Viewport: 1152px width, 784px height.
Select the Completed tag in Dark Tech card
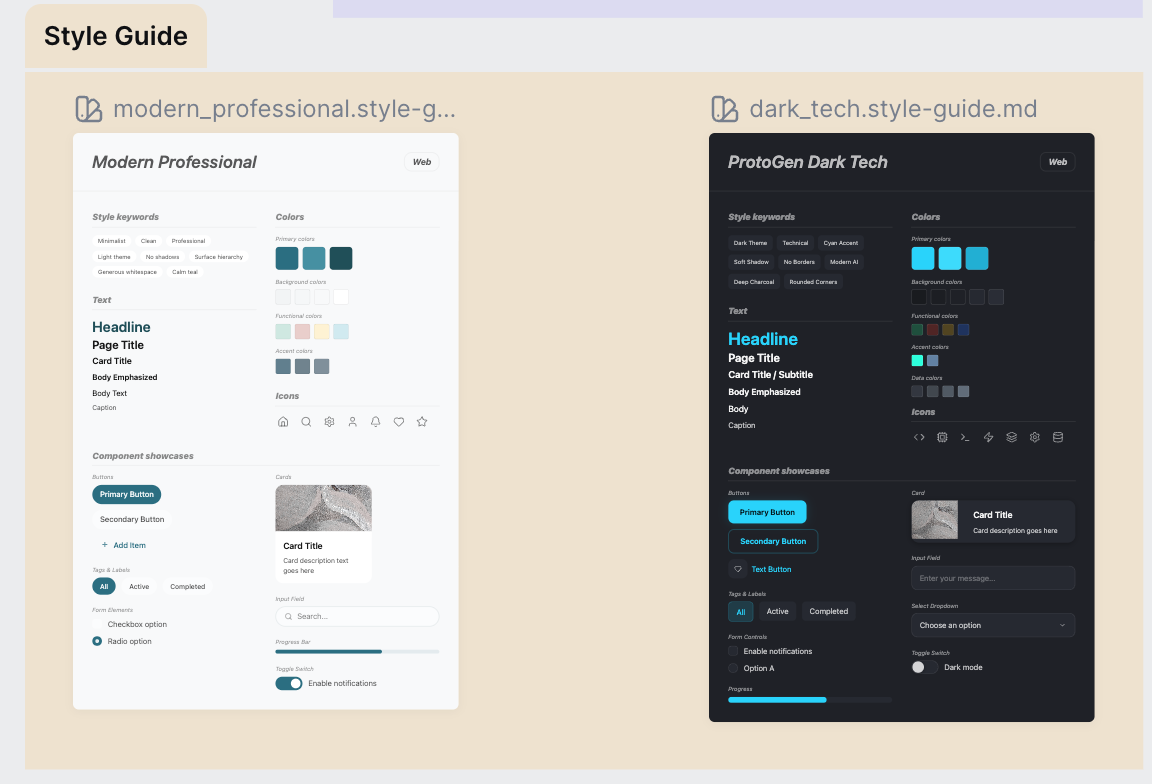click(828, 611)
